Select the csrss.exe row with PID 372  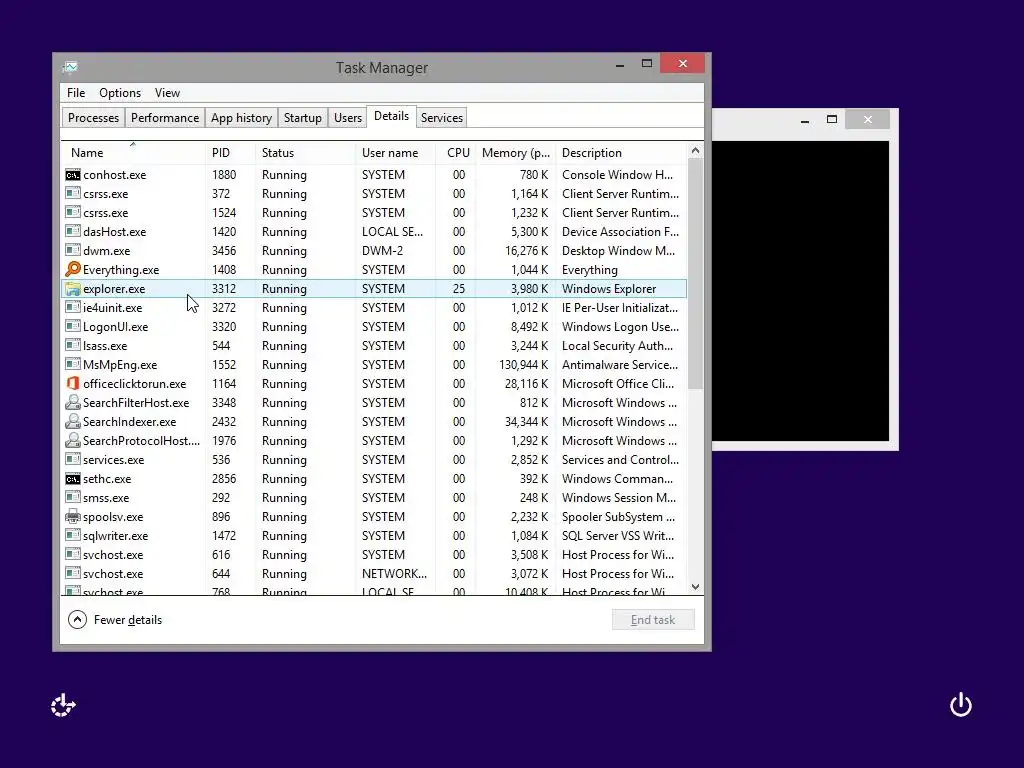pos(374,194)
